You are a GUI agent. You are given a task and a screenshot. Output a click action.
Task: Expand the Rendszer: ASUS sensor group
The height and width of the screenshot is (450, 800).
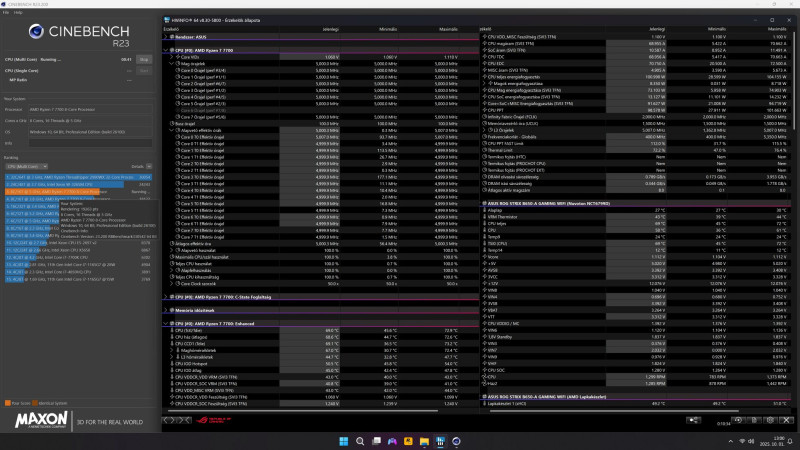(x=166, y=37)
